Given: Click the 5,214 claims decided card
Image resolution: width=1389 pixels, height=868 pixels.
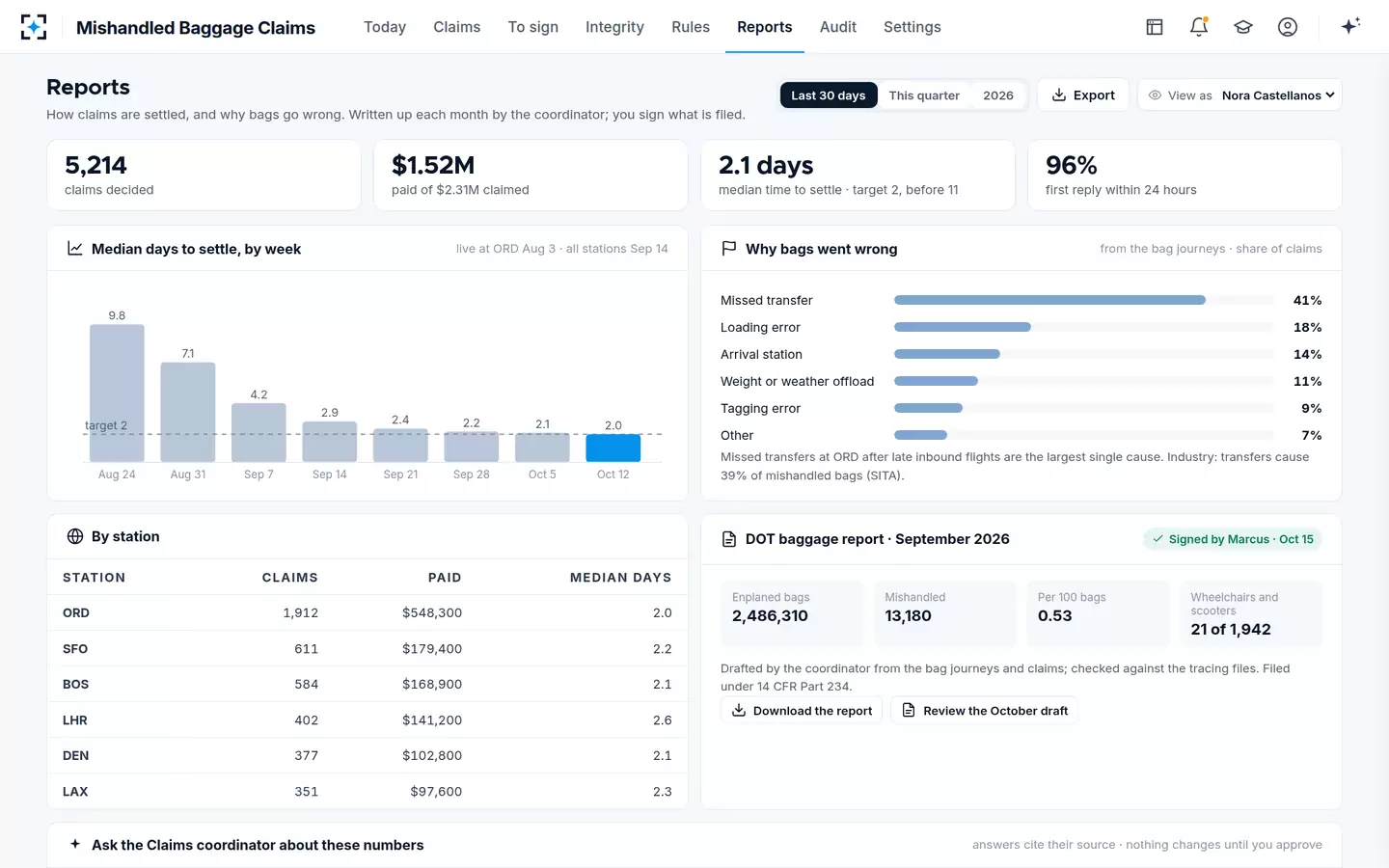Looking at the screenshot, I should coord(204,176).
